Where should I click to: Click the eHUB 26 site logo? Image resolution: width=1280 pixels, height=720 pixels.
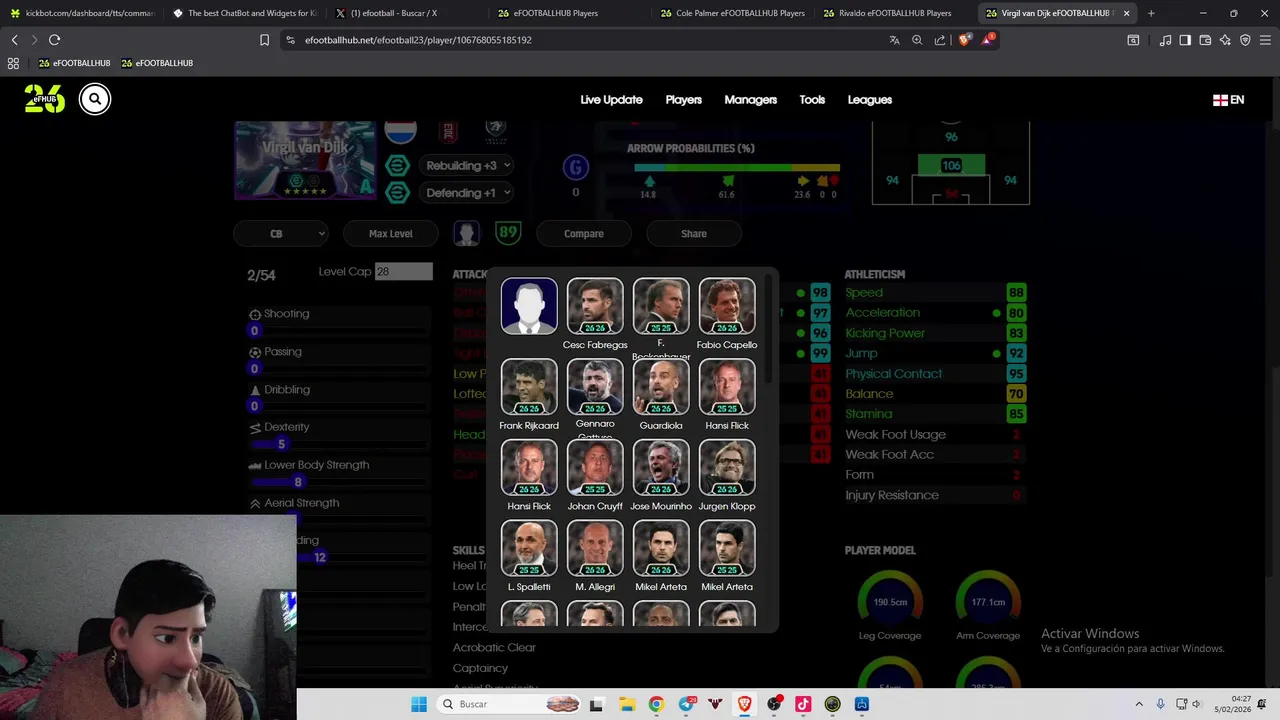(x=45, y=98)
